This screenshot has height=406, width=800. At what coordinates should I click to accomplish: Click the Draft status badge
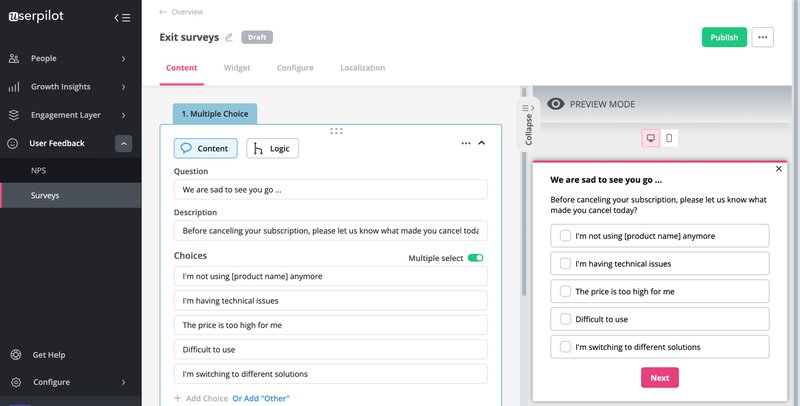coord(257,37)
